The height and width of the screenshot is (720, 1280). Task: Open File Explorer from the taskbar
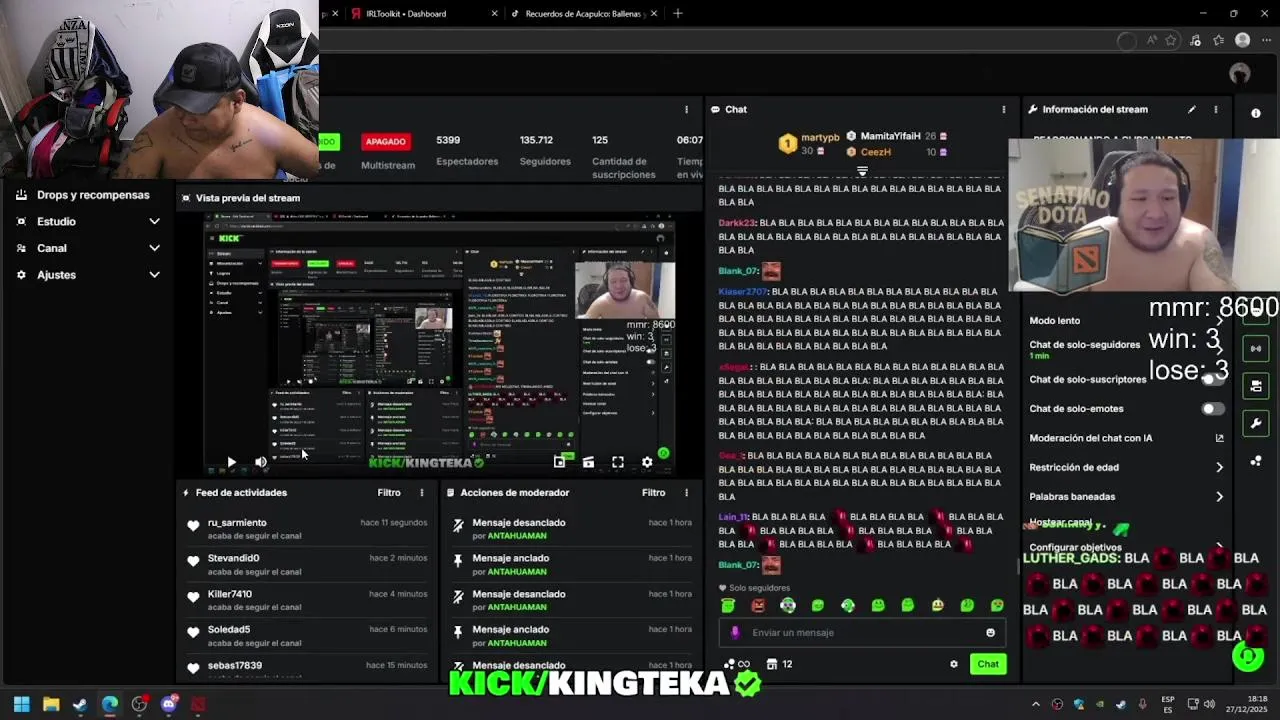coord(51,704)
